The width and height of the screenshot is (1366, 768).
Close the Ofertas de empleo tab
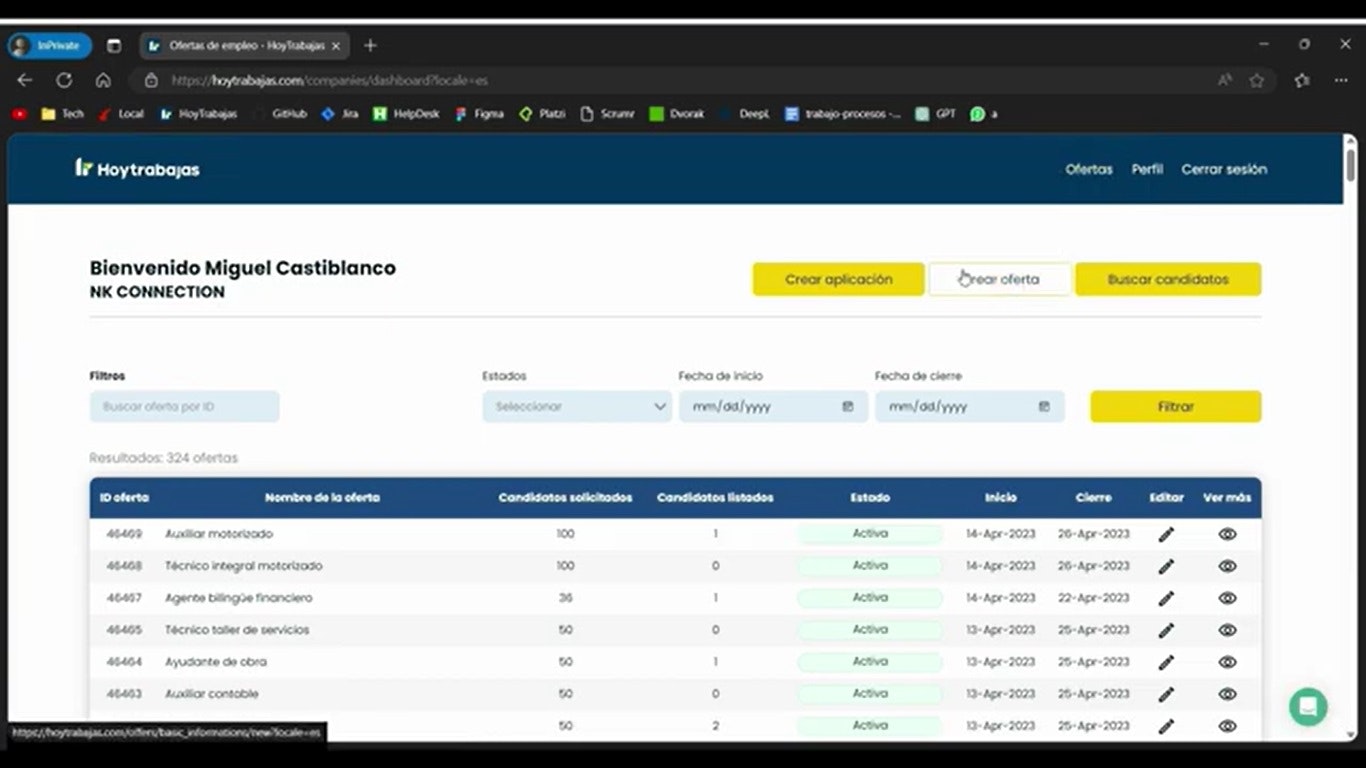pyautogui.click(x=336, y=45)
